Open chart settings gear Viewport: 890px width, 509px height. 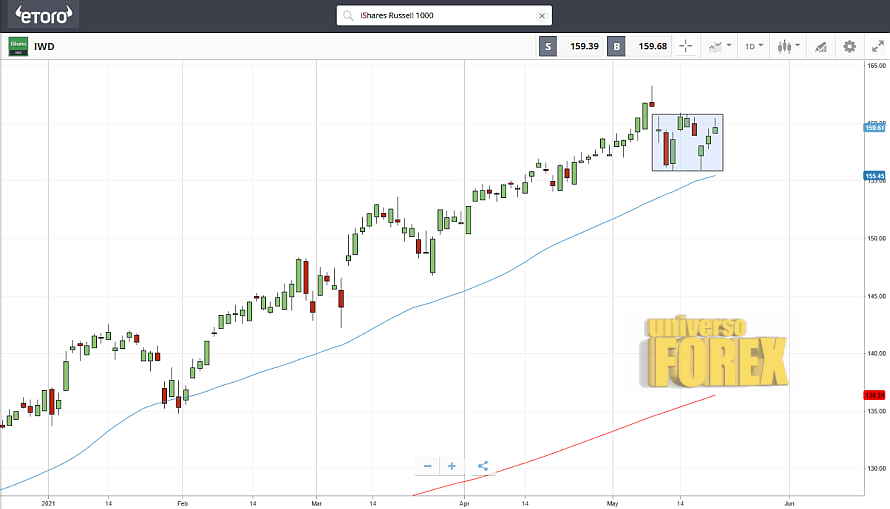850,46
